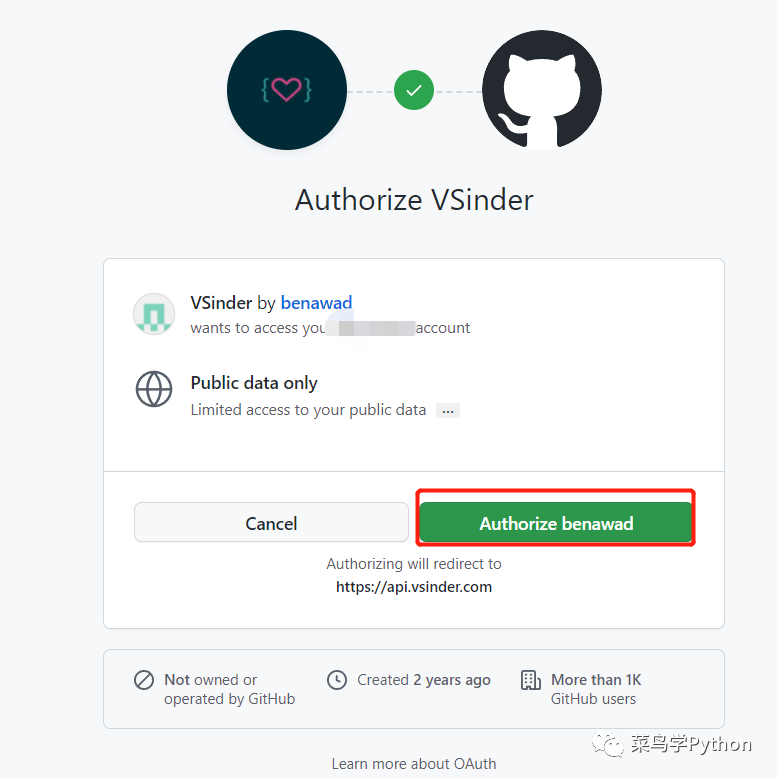Click the WeChat watermark icon

(607, 745)
